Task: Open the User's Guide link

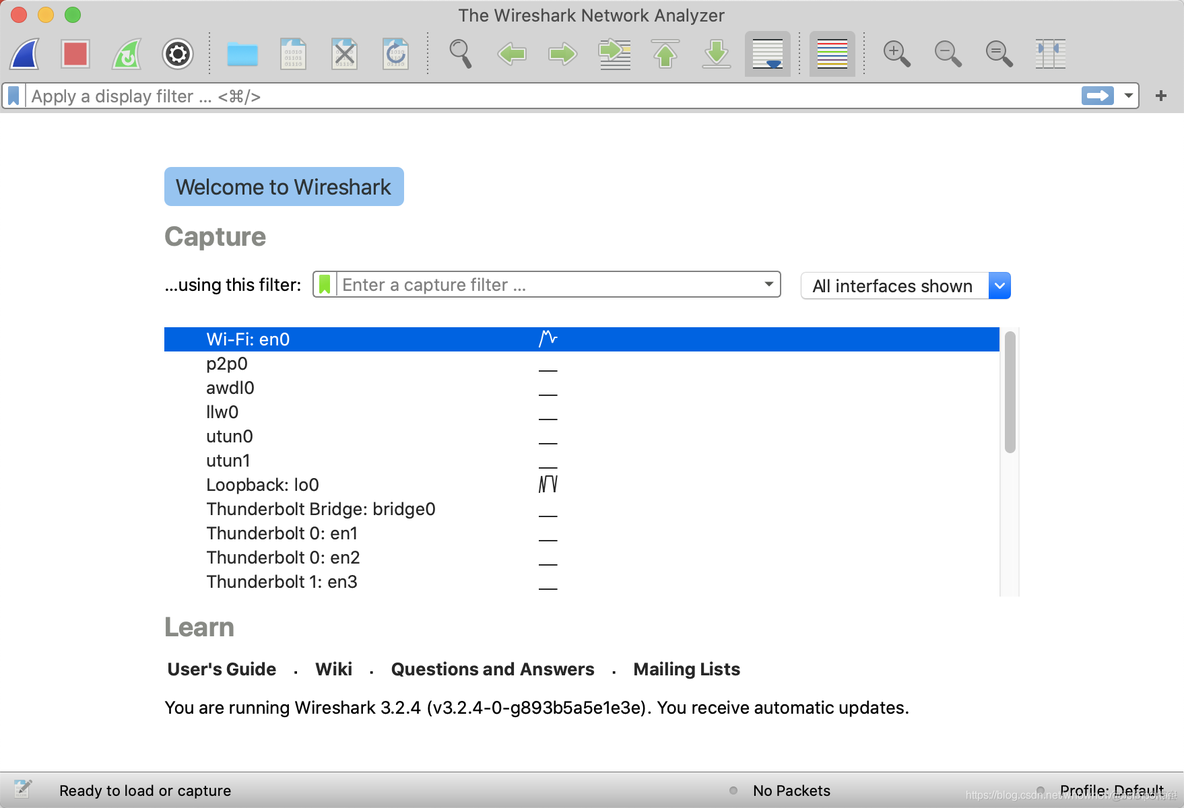Action: point(222,669)
